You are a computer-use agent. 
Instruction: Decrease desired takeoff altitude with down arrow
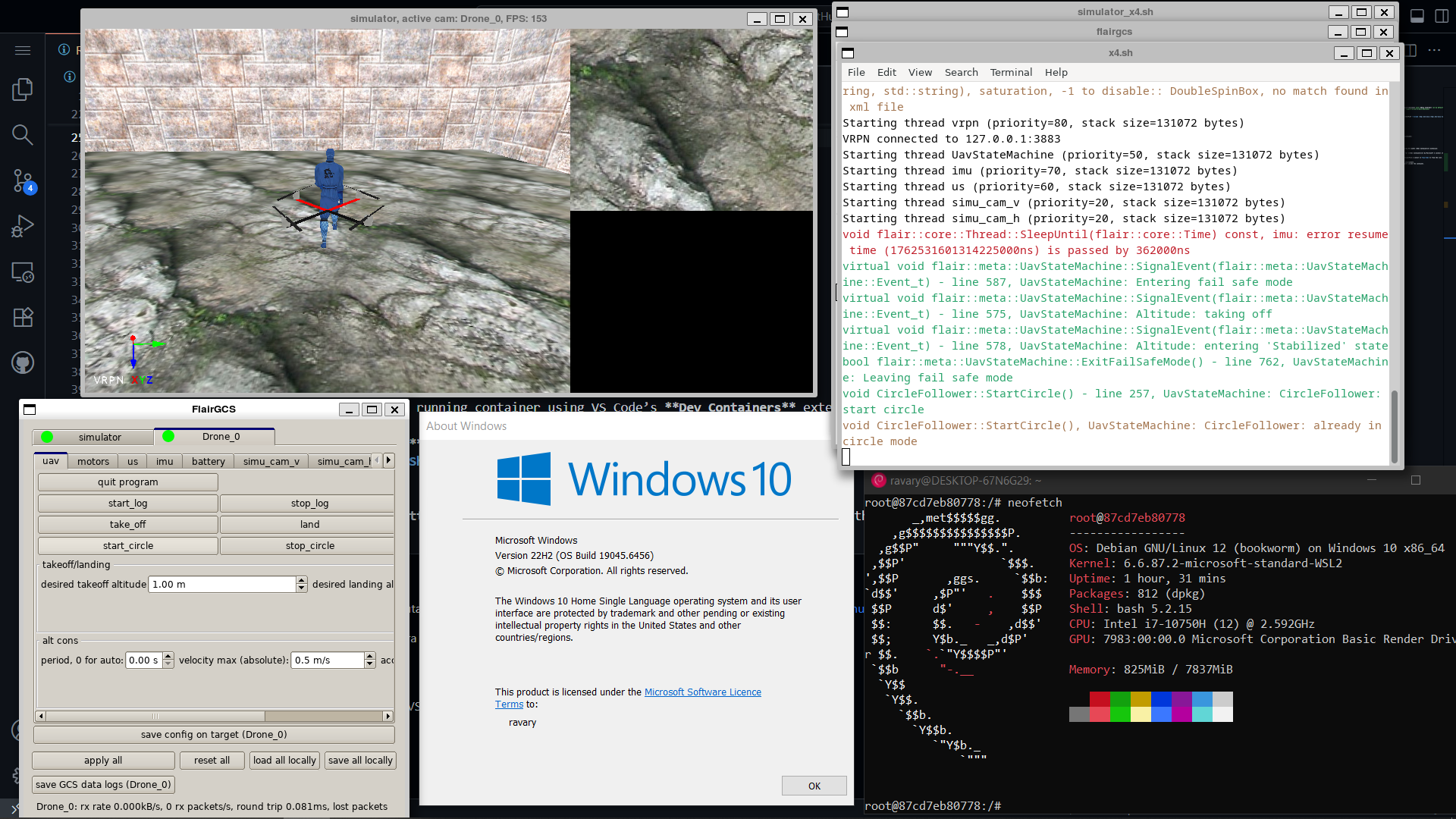coord(302,588)
